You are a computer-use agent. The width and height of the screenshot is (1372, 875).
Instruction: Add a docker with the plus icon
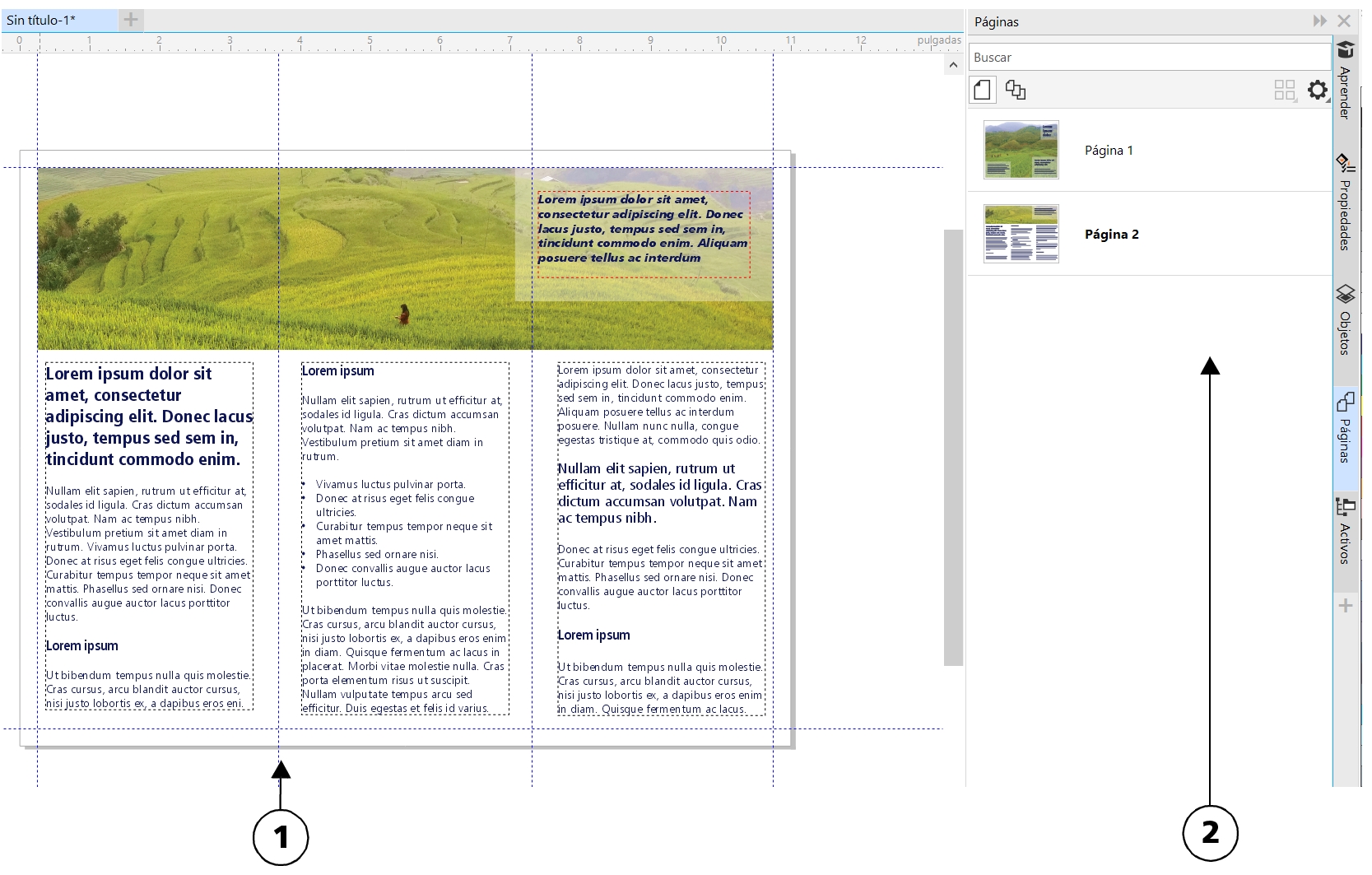1345,607
